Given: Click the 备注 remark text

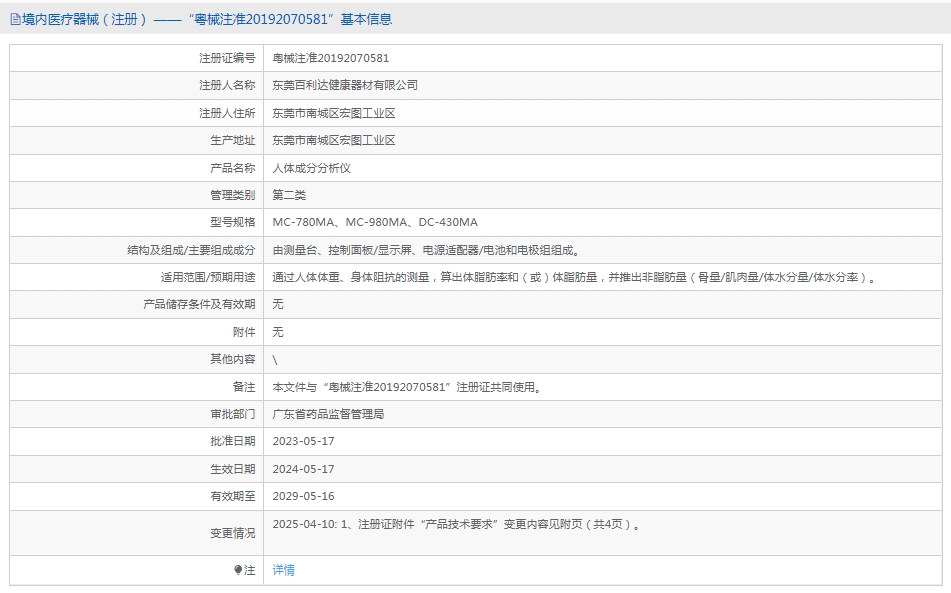Looking at the screenshot, I should 408,387.
